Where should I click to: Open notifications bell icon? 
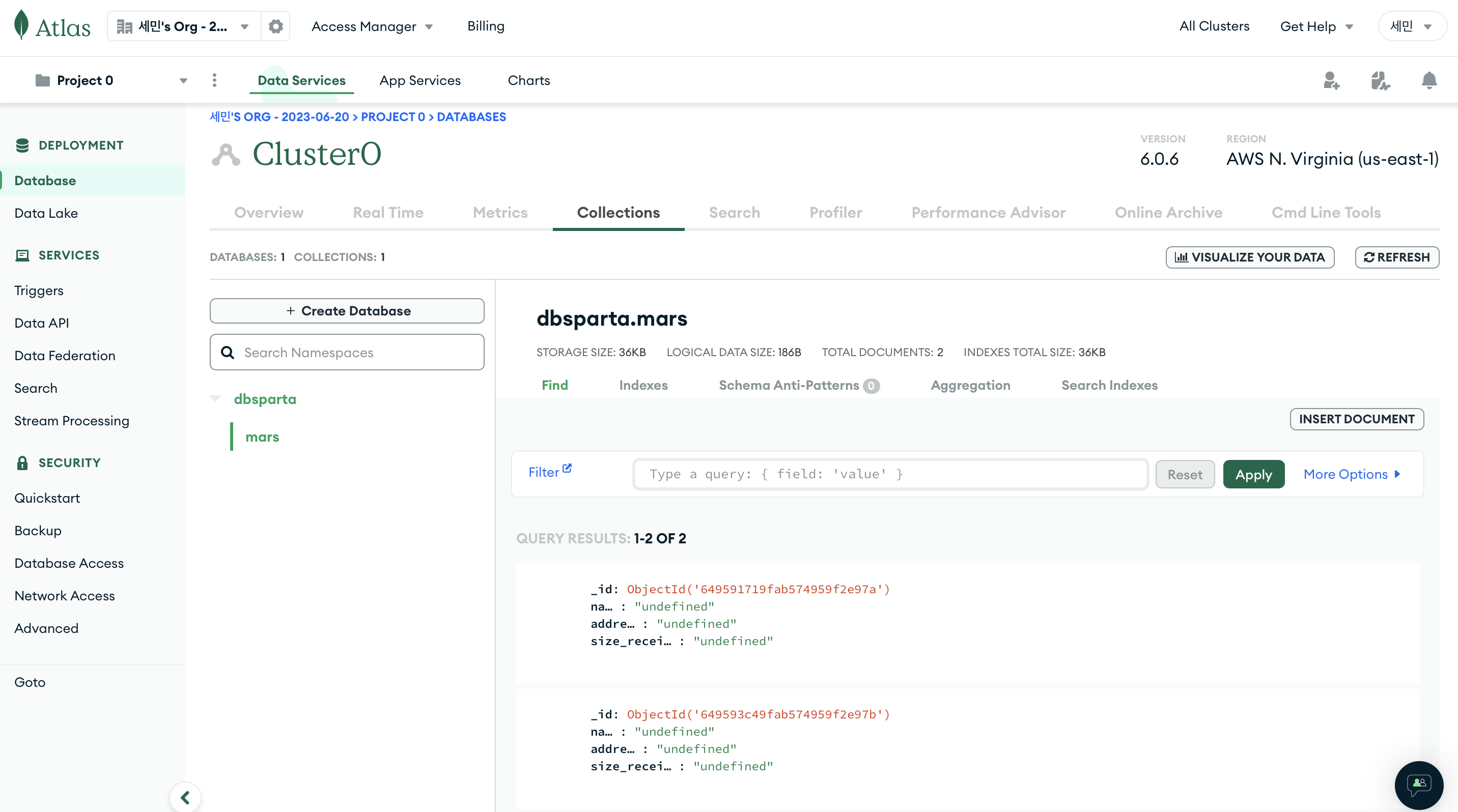pyautogui.click(x=1429, y=80)
